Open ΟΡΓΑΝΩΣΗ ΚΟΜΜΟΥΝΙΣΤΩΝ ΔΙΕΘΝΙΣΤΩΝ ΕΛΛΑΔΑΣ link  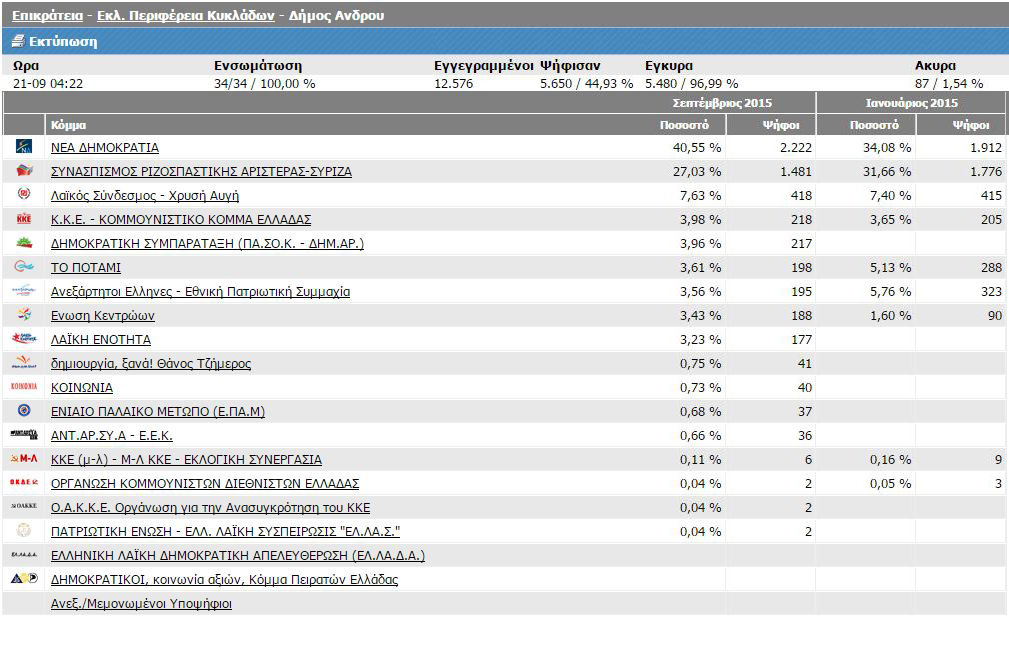[205, 484]
